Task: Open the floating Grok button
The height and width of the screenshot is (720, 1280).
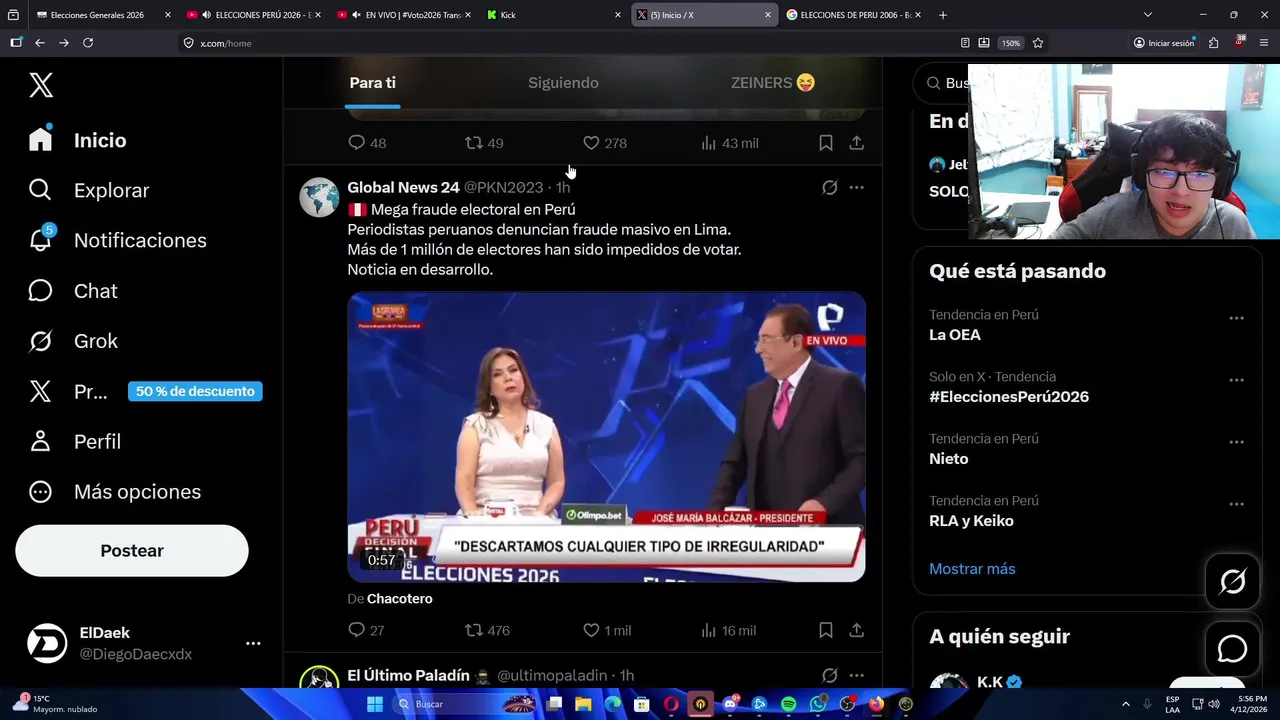Action: 1232,581
